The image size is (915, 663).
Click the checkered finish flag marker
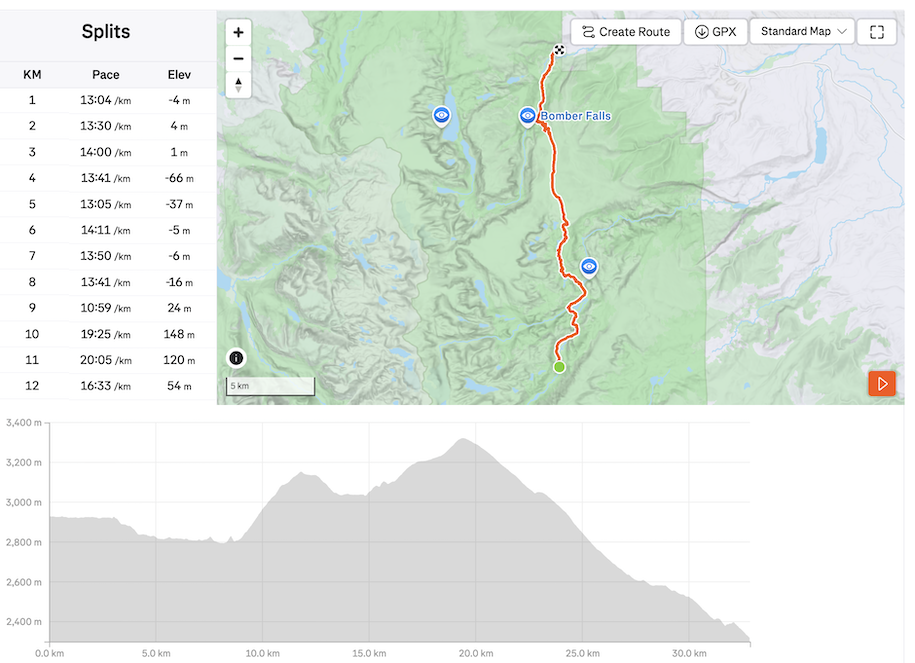tap(558, 50)
